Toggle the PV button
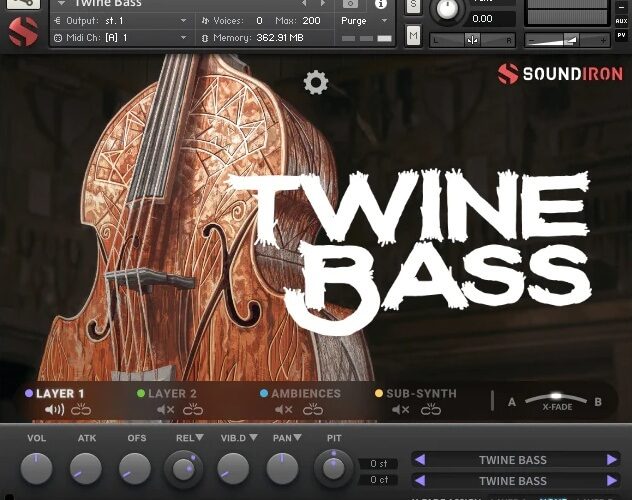The height and width of the screenshot is (500, 632). pos(621,35)
